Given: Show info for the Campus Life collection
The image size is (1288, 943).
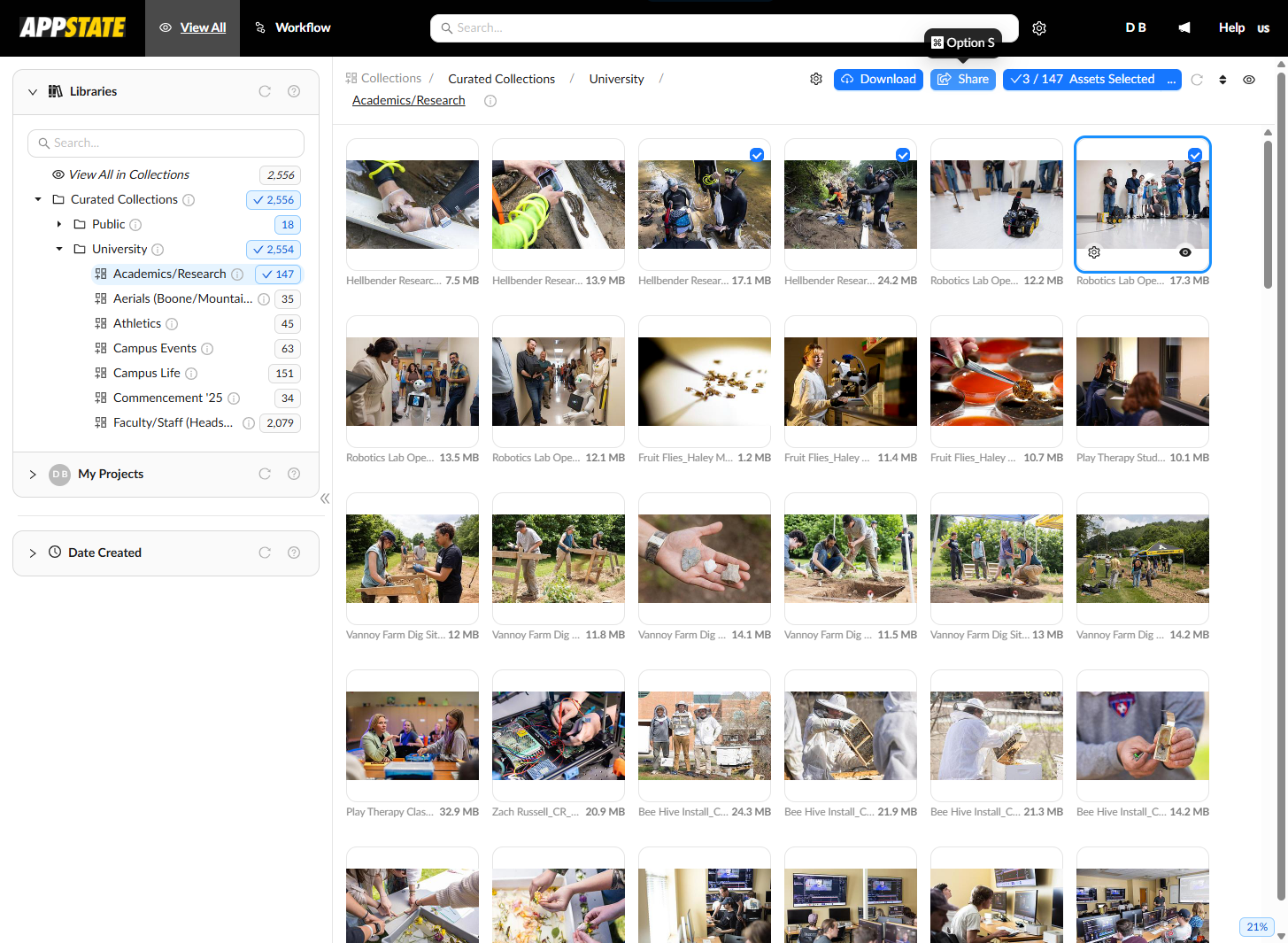Looking at the screenshot, I should click(191, 374).
